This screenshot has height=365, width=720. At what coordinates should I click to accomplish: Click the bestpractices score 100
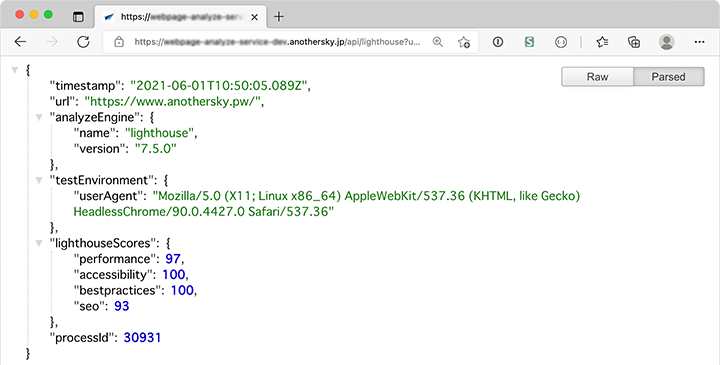click(x=182, y=290)
